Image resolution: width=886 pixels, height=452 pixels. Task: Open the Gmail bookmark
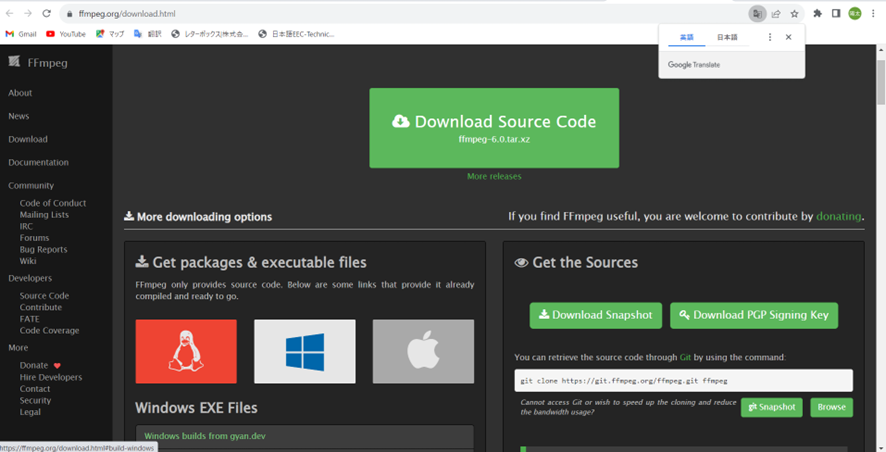[x=21, y=34]
